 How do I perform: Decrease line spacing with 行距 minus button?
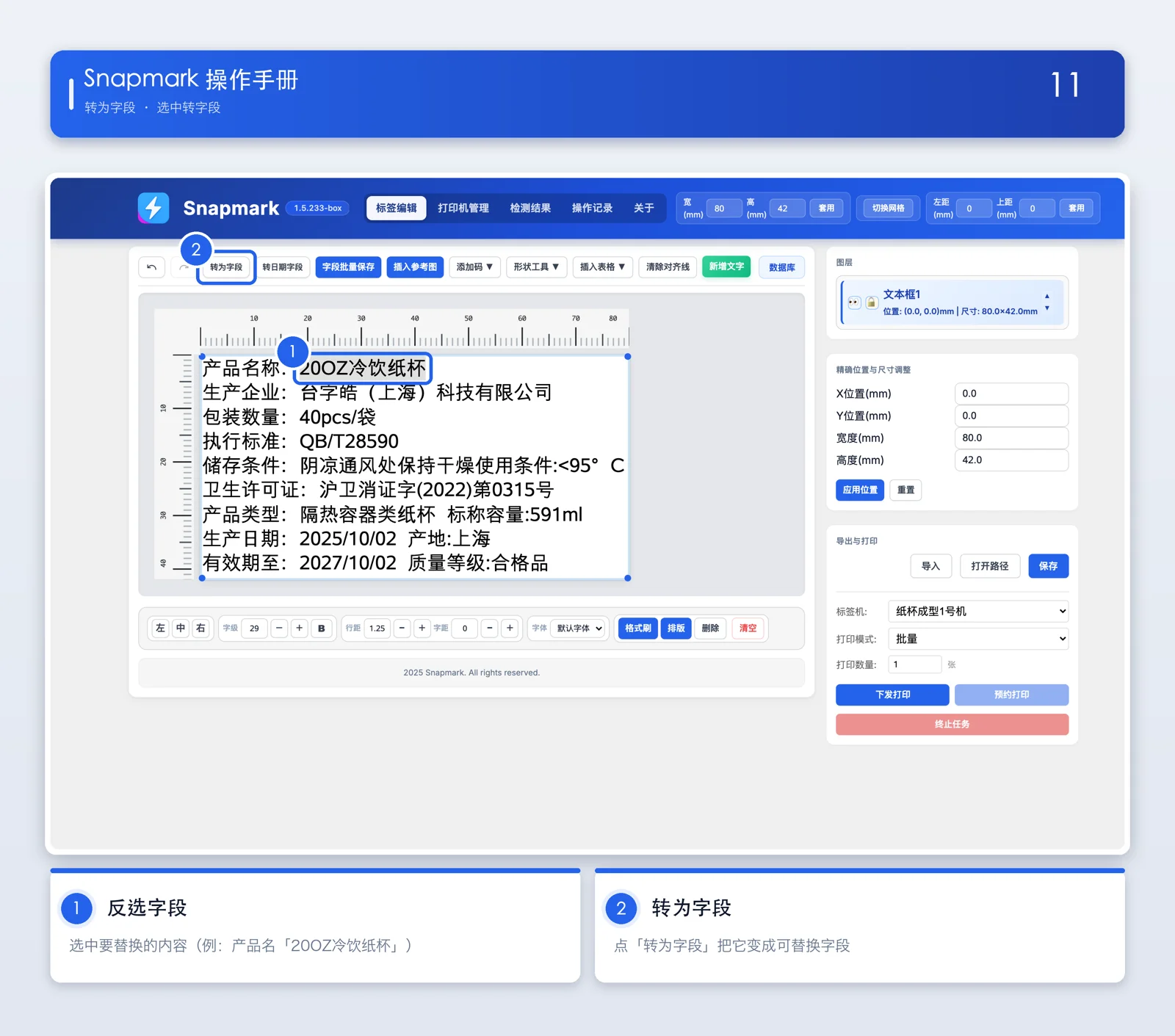pos(402,629)
